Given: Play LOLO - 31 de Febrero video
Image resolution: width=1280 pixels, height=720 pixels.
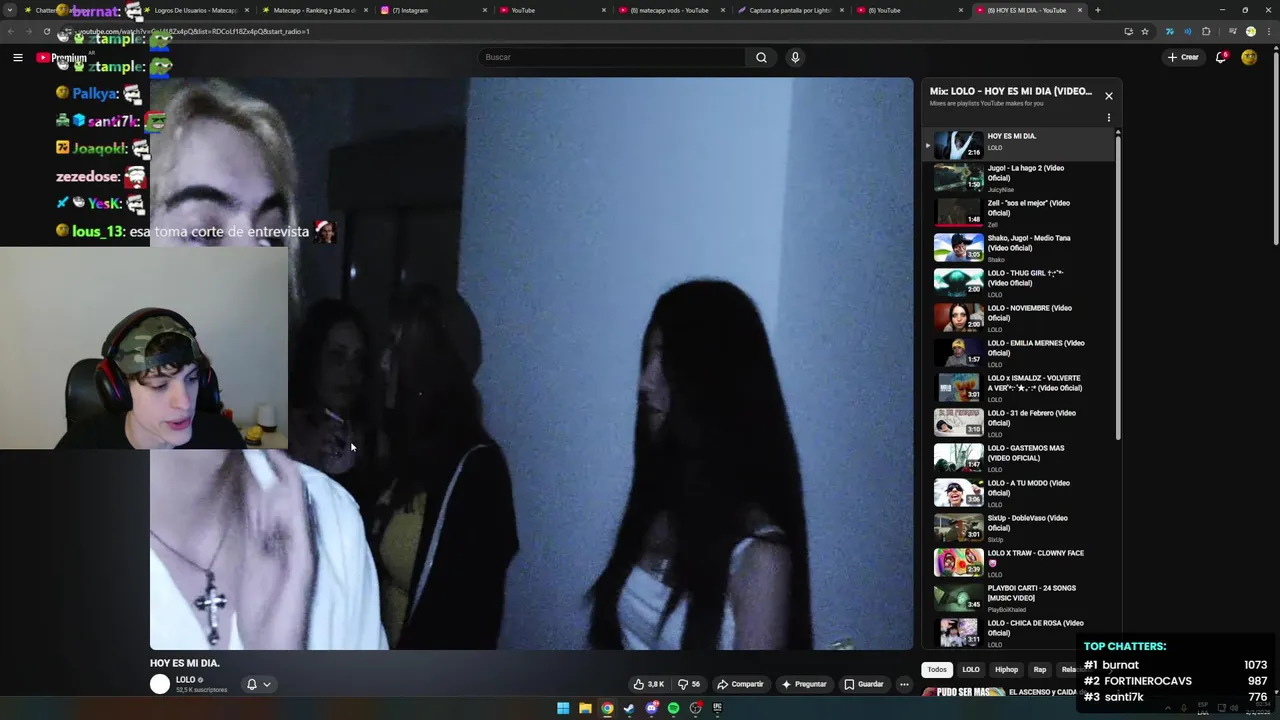Looking at the screenshot, I should tap(1020, 423).
